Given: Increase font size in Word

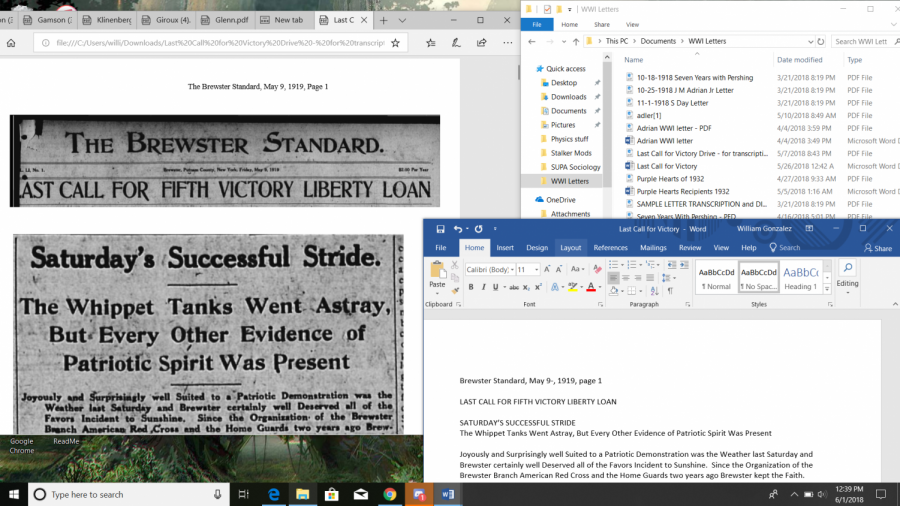Looking at the screenshot, I should pos(547,269).
